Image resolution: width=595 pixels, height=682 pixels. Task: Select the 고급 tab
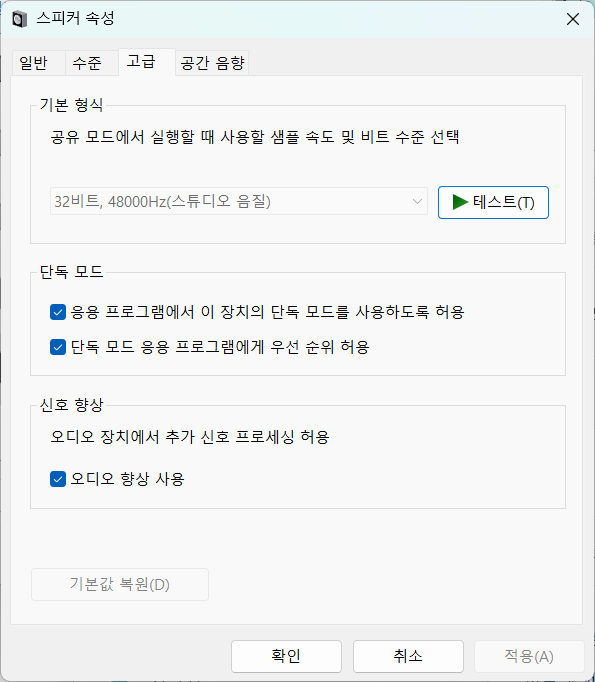tap(141, 61)
